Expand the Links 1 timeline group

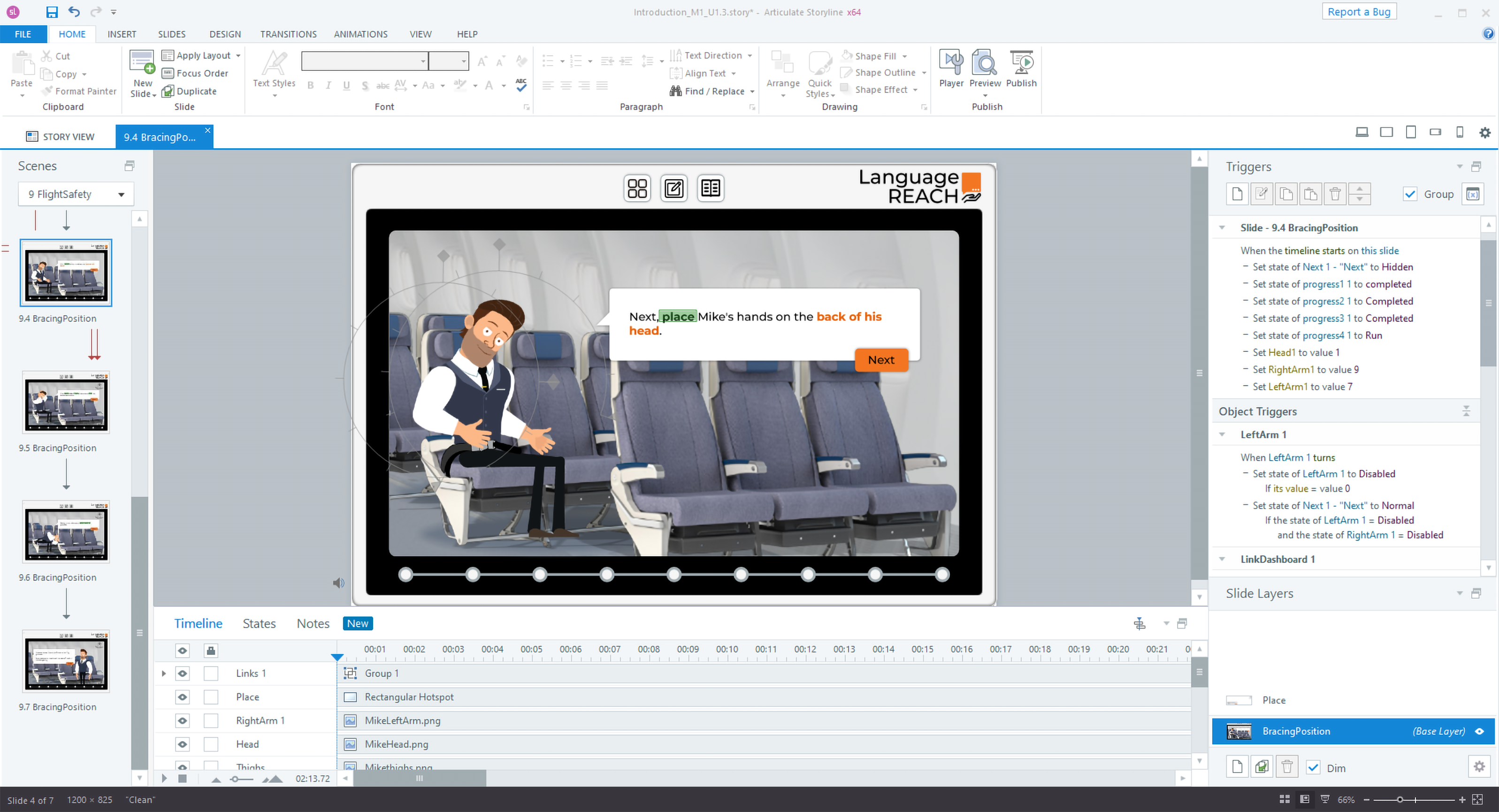[164, 674]
